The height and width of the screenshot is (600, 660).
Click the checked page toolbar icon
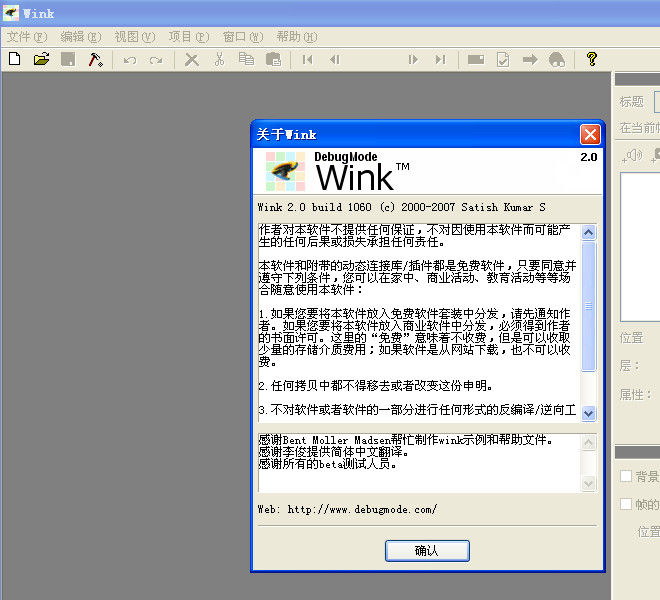[503, 59]
